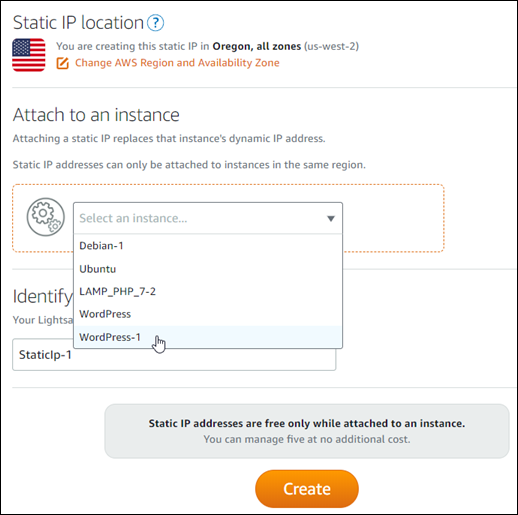Choose Ubuntu from the instance list
This screenshot has width=518, height=515.
pyautogui.click(x=208, y=269)
